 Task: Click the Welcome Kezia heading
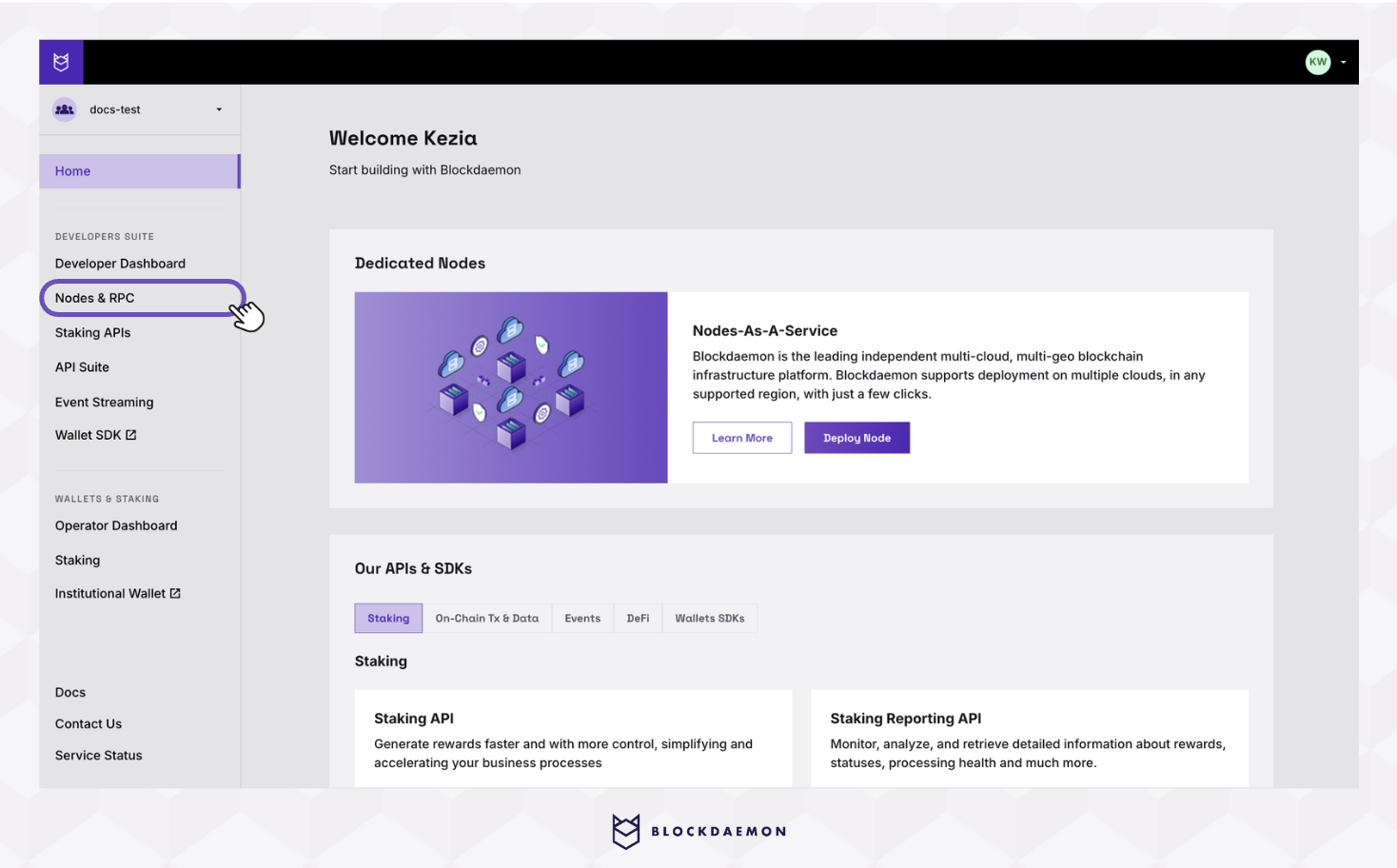403,138
